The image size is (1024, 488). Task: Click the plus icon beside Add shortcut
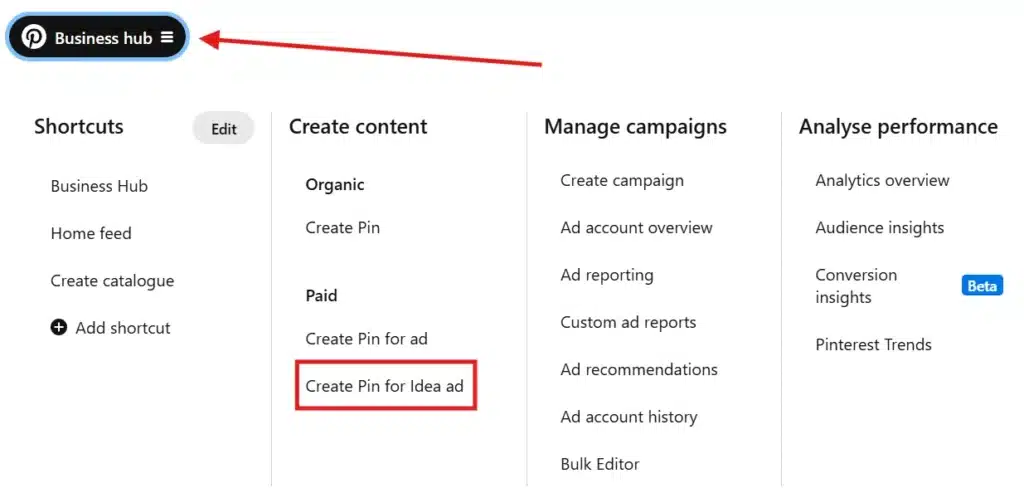[x=59, y=327]
